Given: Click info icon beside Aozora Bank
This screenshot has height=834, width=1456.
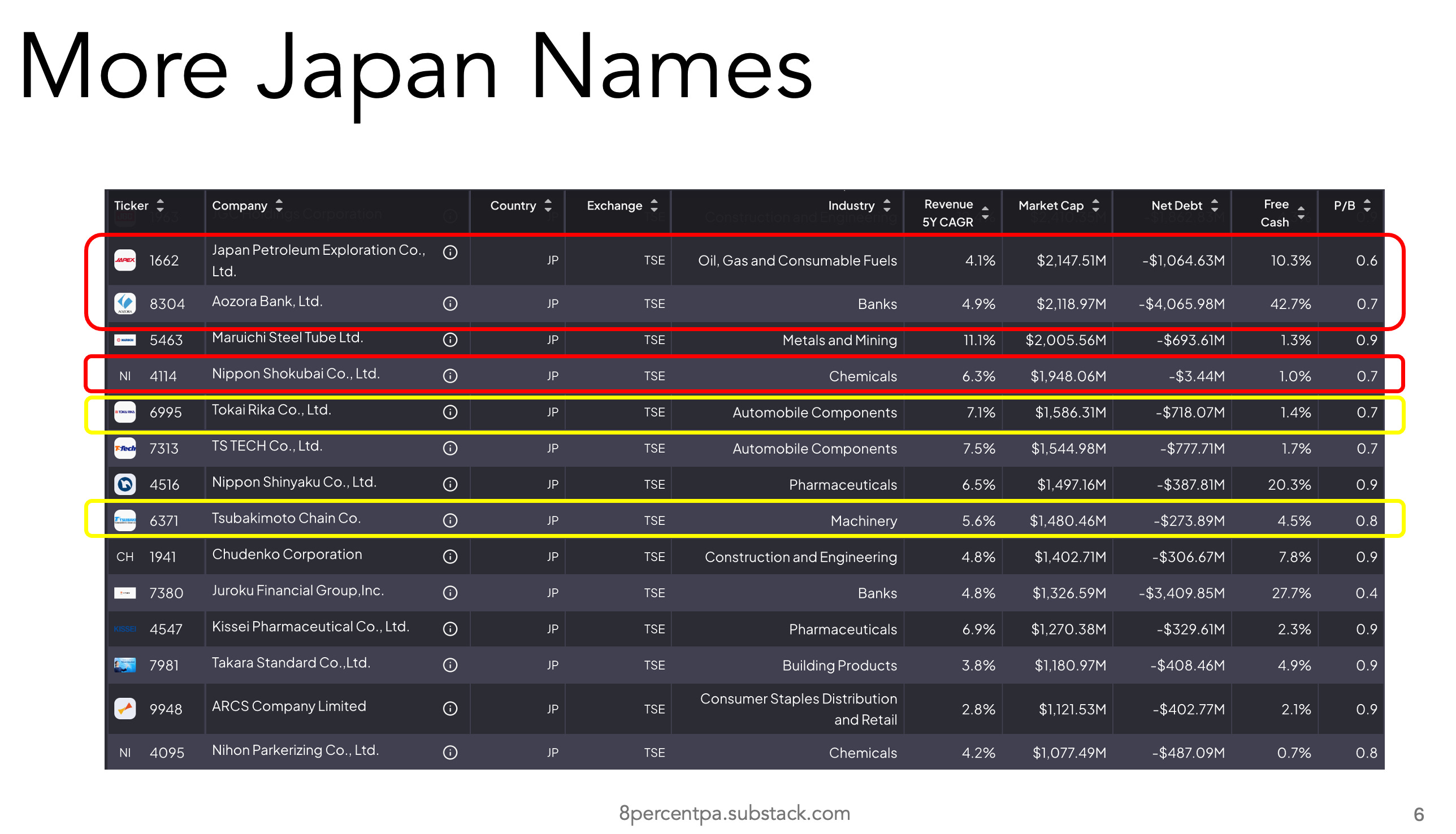Looking at the screenshot, I should (450, 303).
